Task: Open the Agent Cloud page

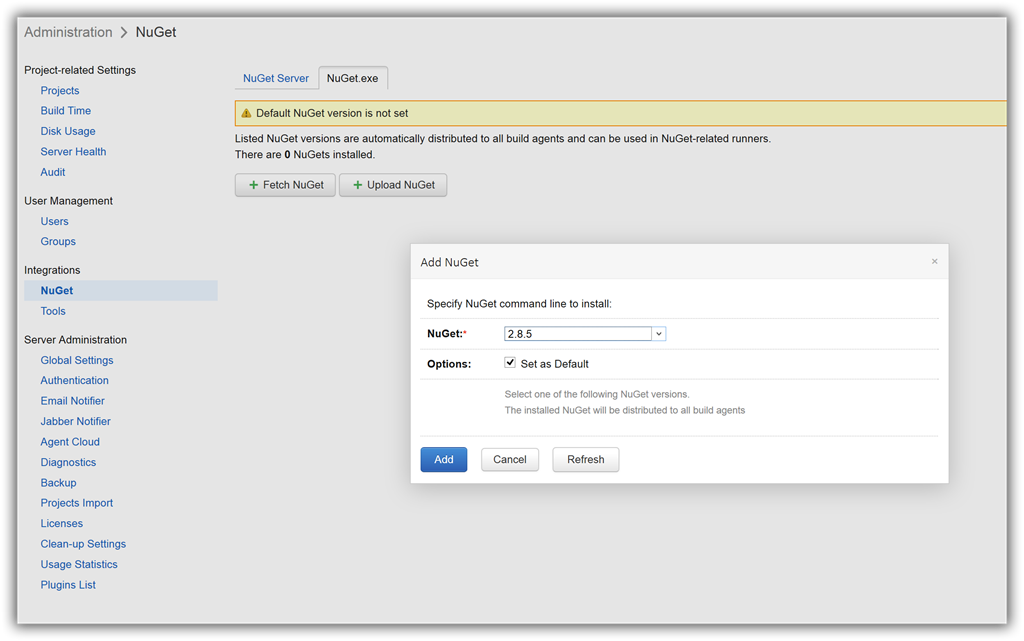Action: click(x=70, y=442)
